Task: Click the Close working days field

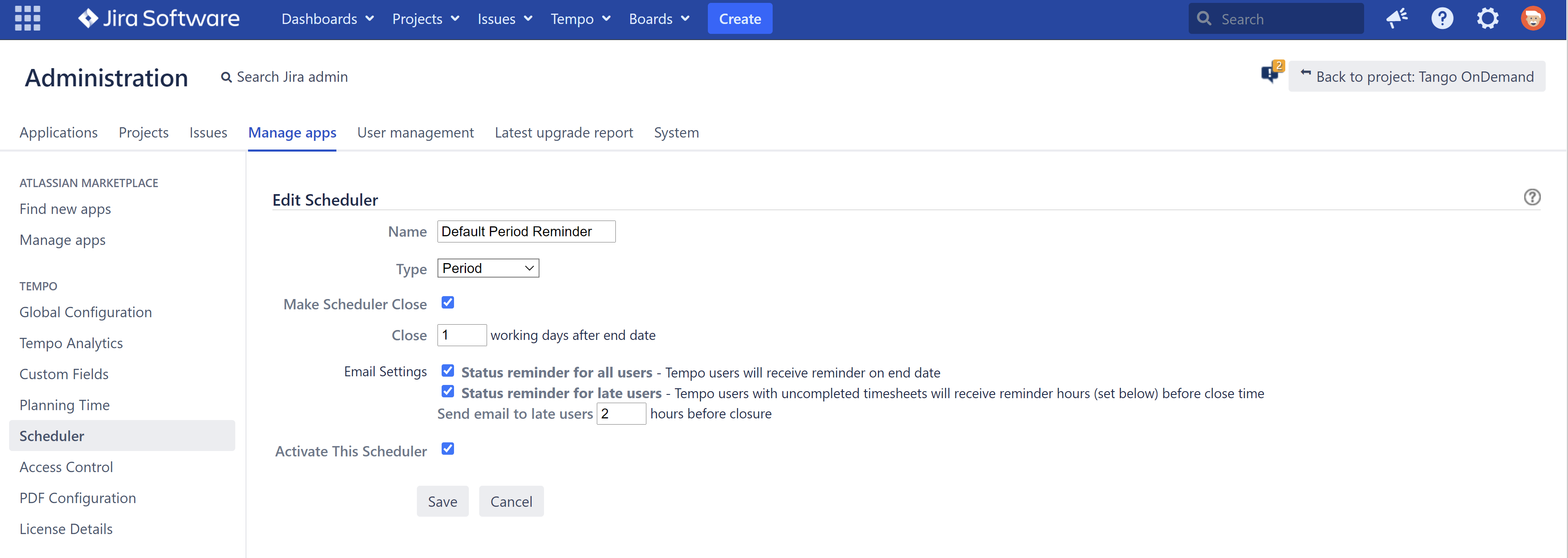Action: coord(461,335)
